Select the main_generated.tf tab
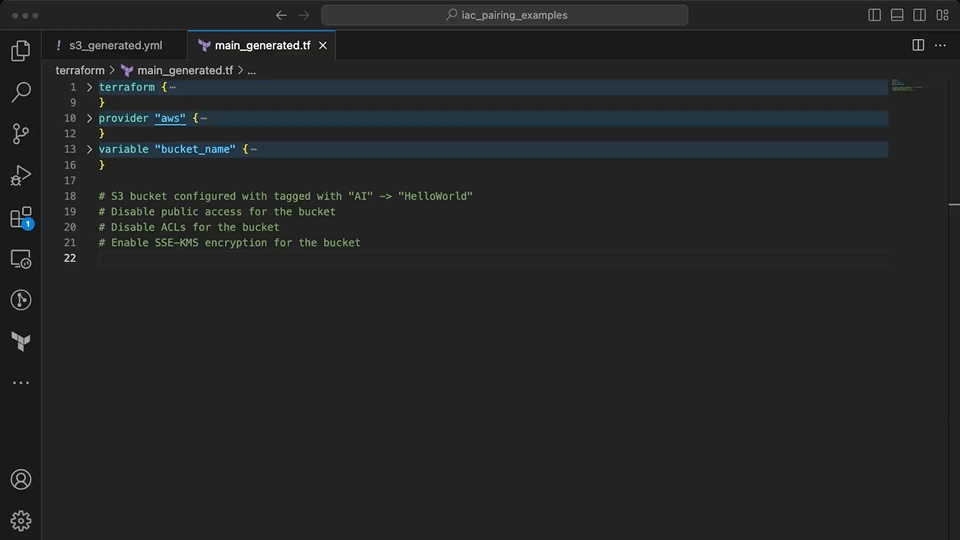 point(262,46)
